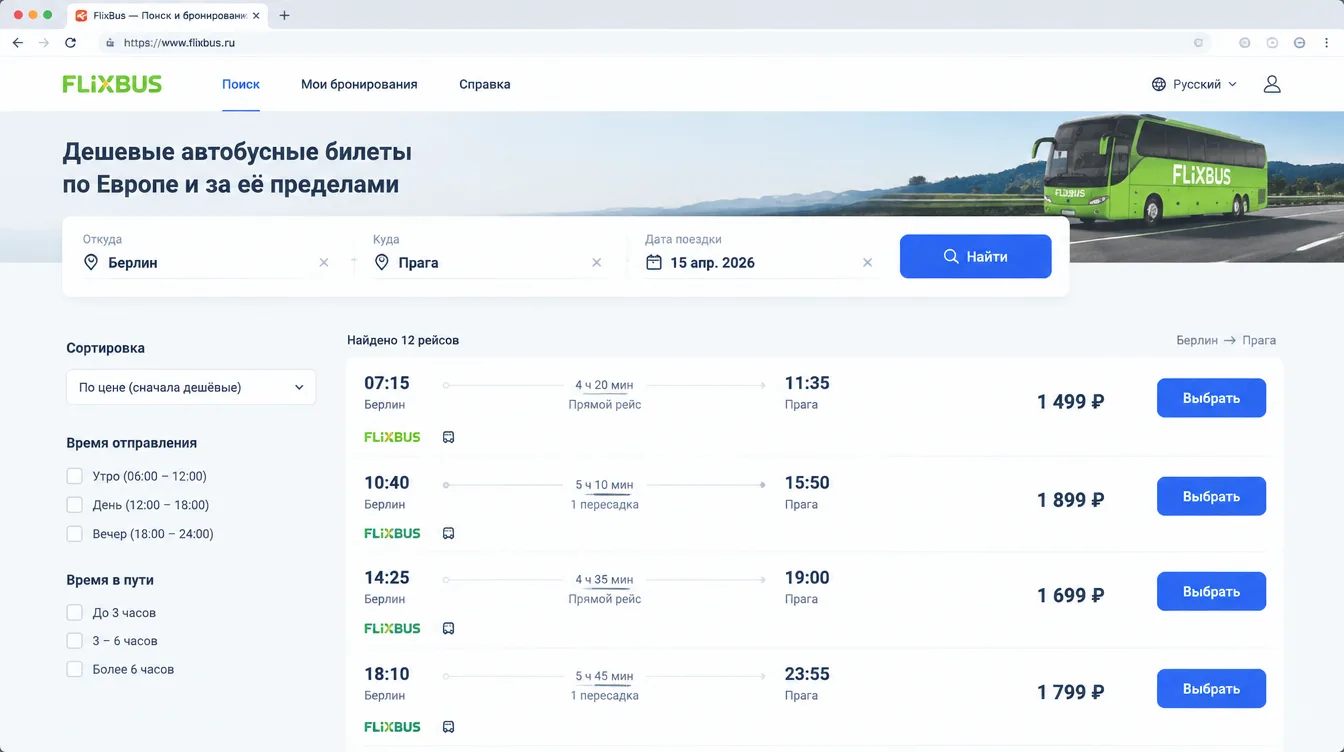Pick the 14:25 trip with Выбрать
Image resolution: width=1344 pixels, height=752 pixels.
point(1211,592)
